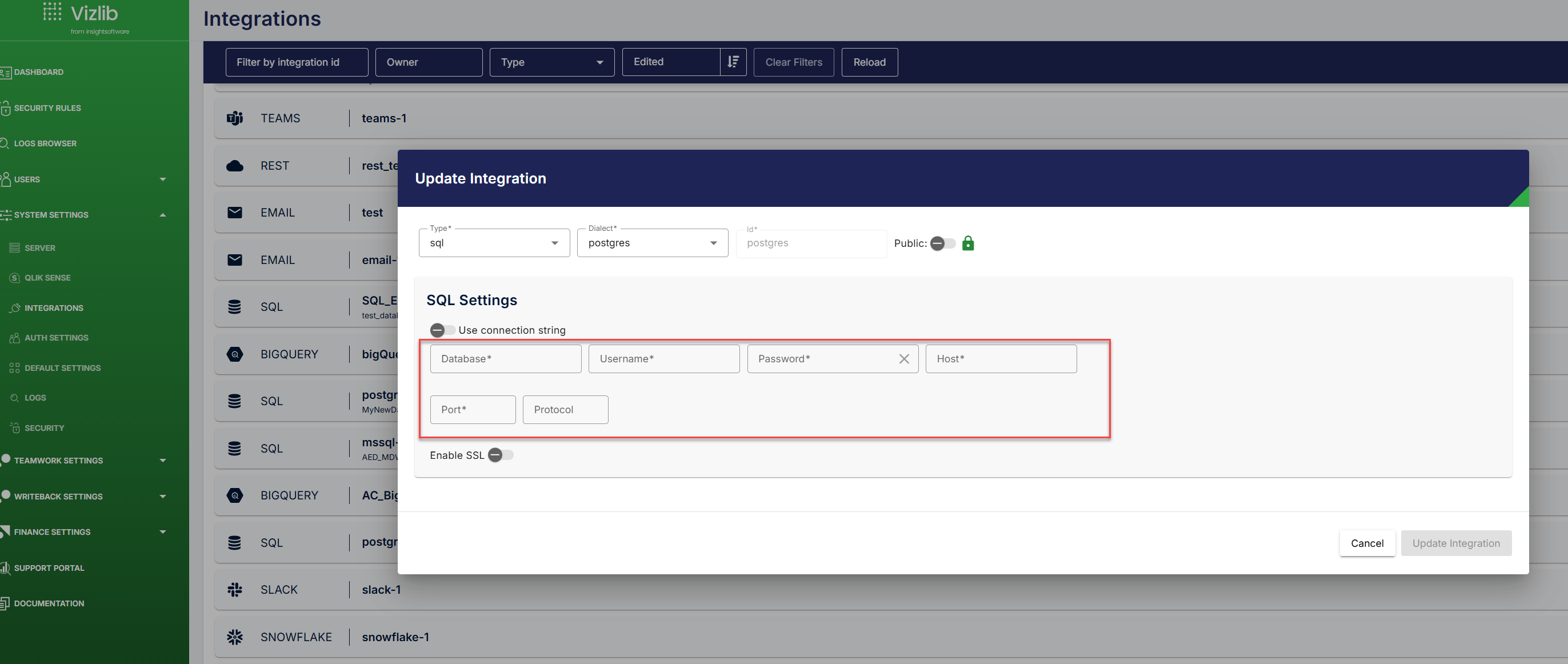Click into the Port field
1568x664 pixels.
click(x=473, y=410)
